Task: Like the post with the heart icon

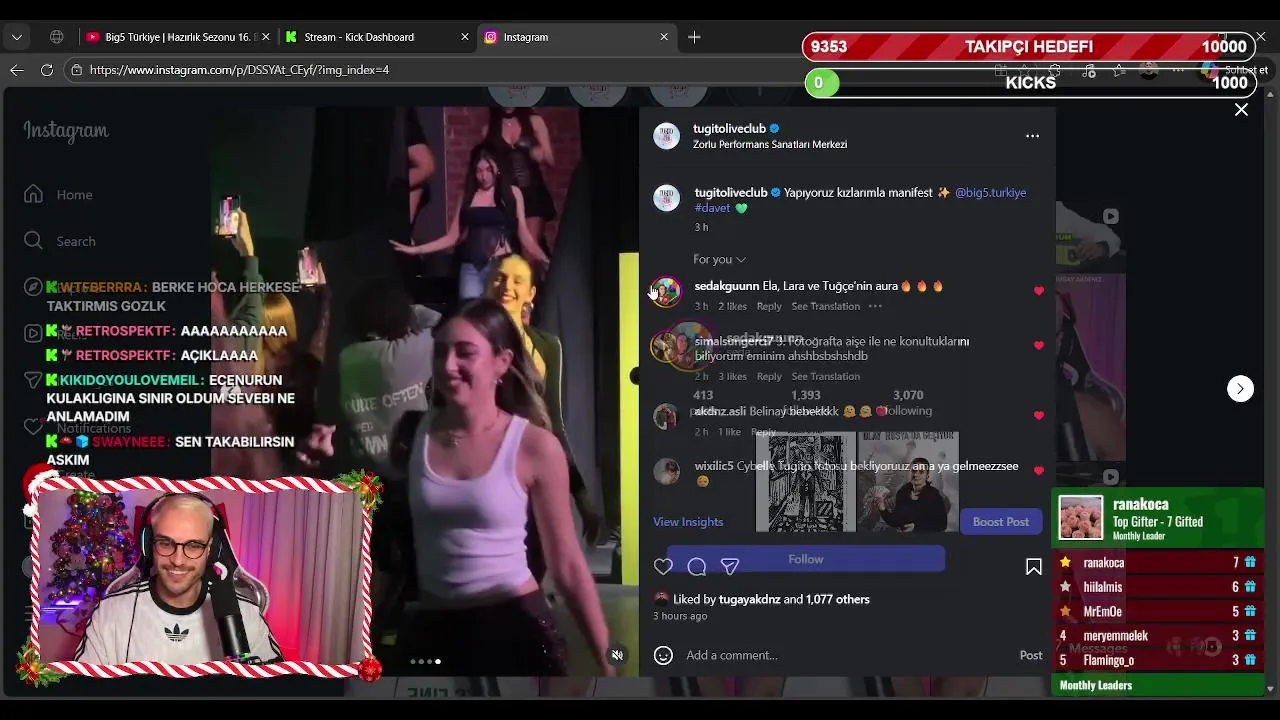Action: click(663, 567)
